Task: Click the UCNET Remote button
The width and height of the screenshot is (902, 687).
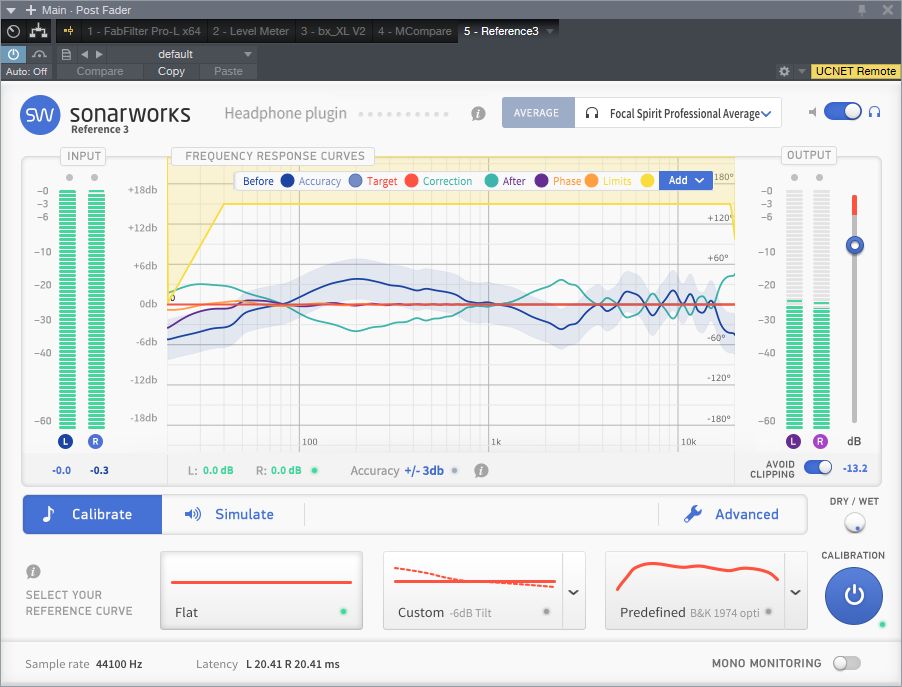Action: pyautogui.click(x=855, y=71)
